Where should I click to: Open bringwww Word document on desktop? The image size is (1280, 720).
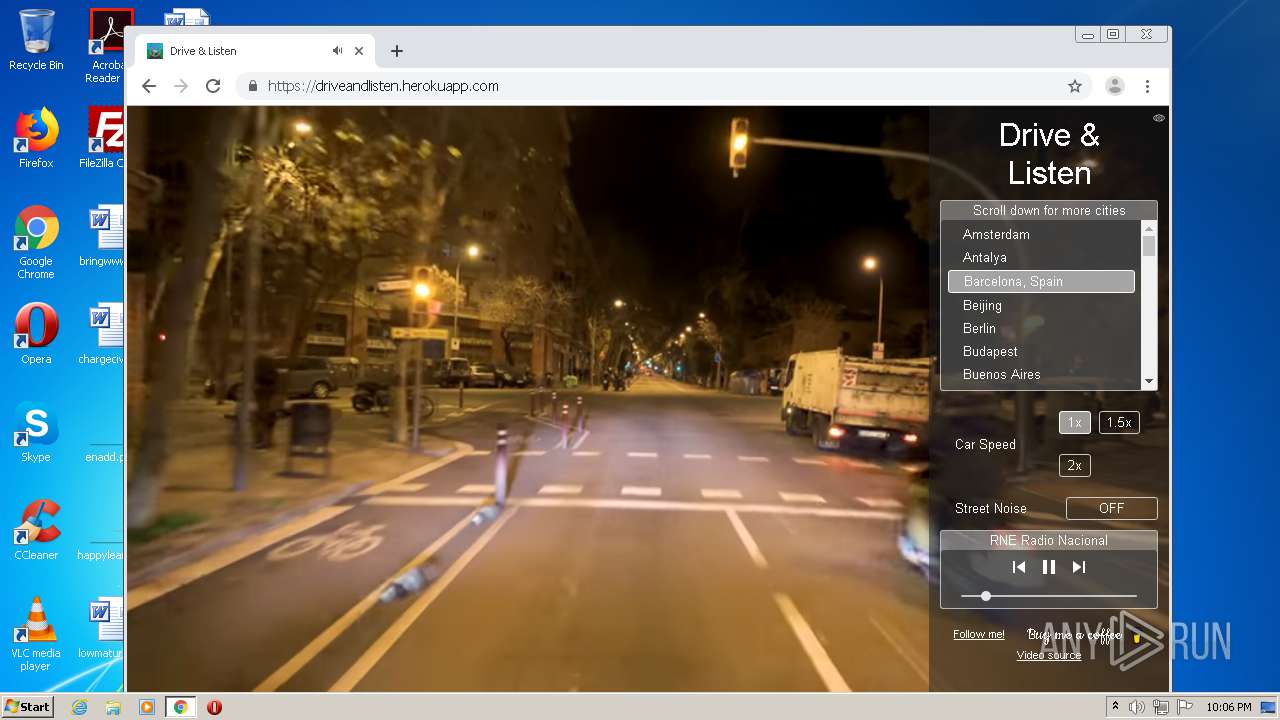104,236
